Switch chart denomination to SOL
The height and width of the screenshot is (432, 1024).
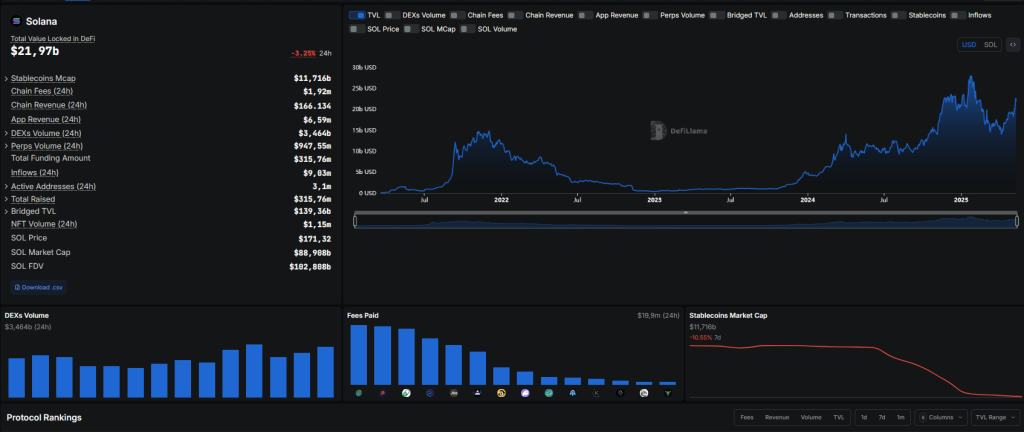pos(991,44)
